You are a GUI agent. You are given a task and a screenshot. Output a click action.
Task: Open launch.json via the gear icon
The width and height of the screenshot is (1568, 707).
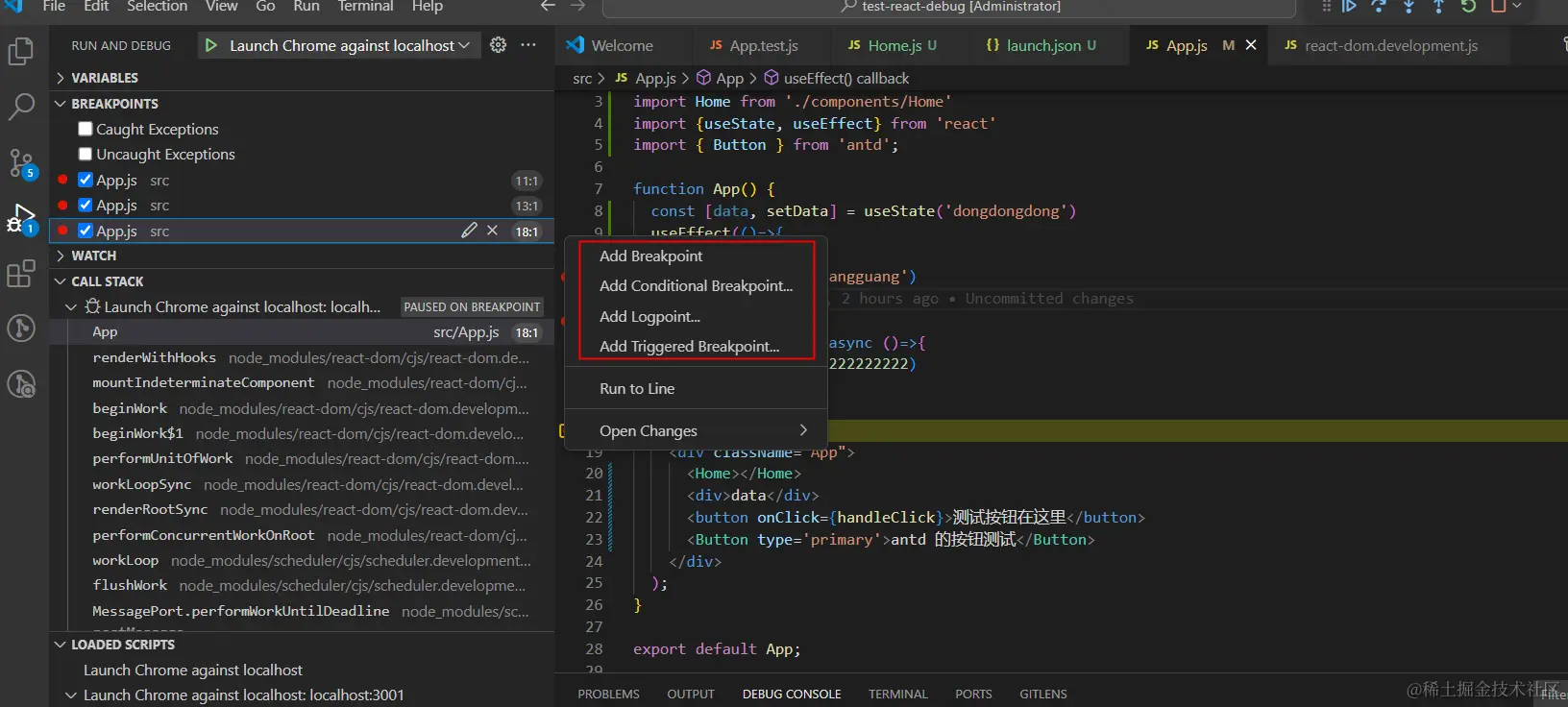(498, 45)
